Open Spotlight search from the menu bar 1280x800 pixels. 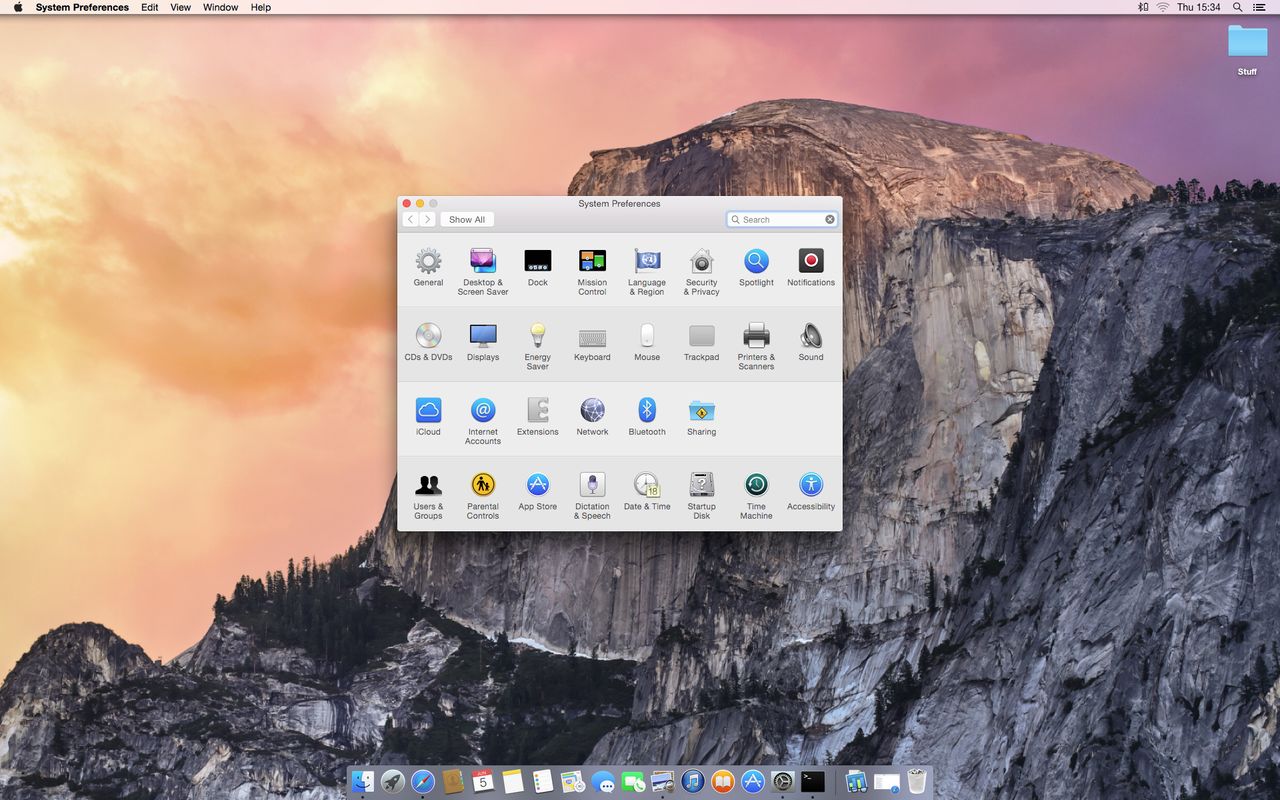1238,7
